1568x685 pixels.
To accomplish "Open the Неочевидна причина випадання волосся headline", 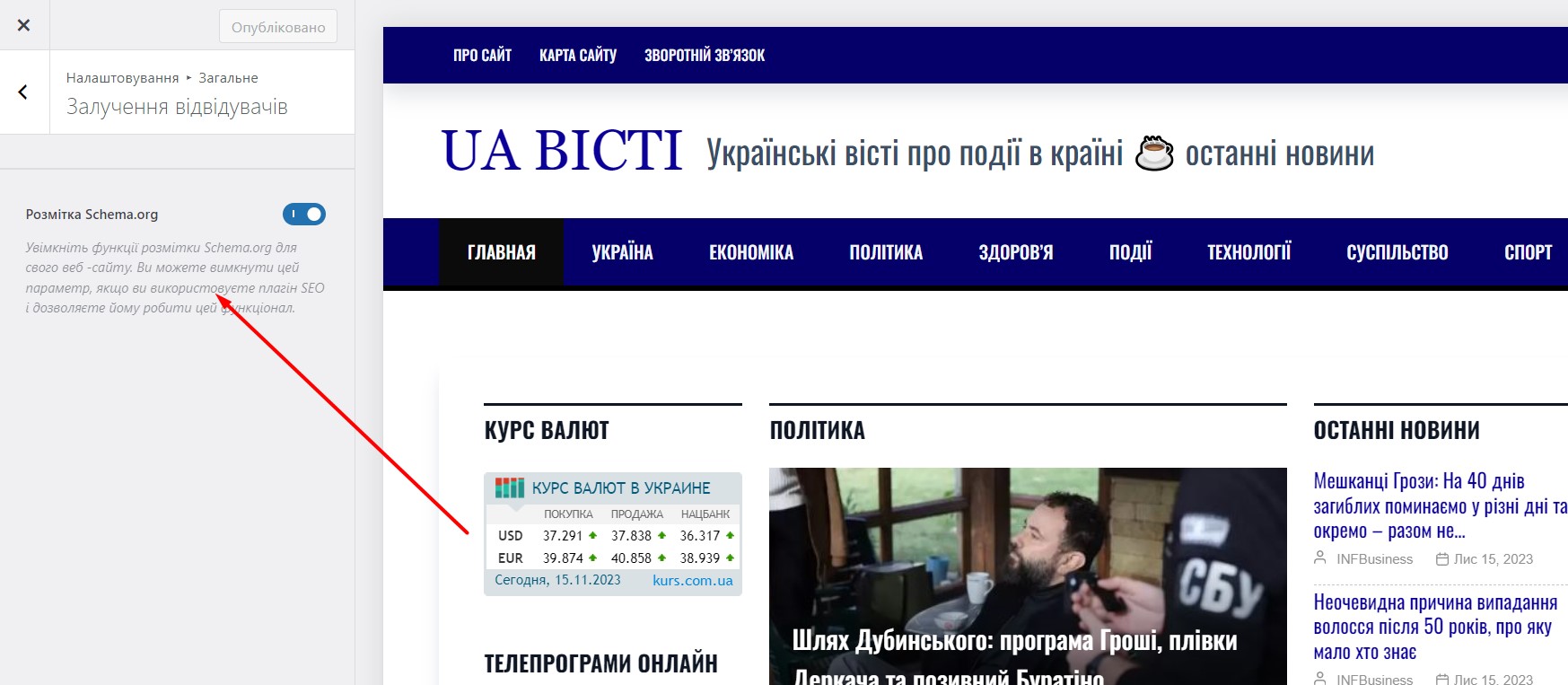I will coord(1435,627).
